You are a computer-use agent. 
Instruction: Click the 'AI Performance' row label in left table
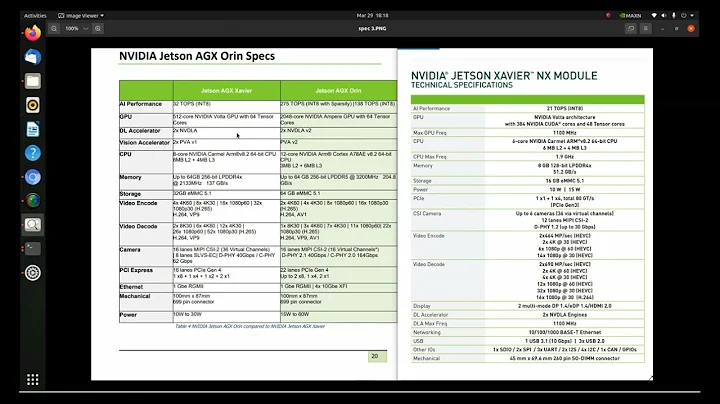[141, 104]
